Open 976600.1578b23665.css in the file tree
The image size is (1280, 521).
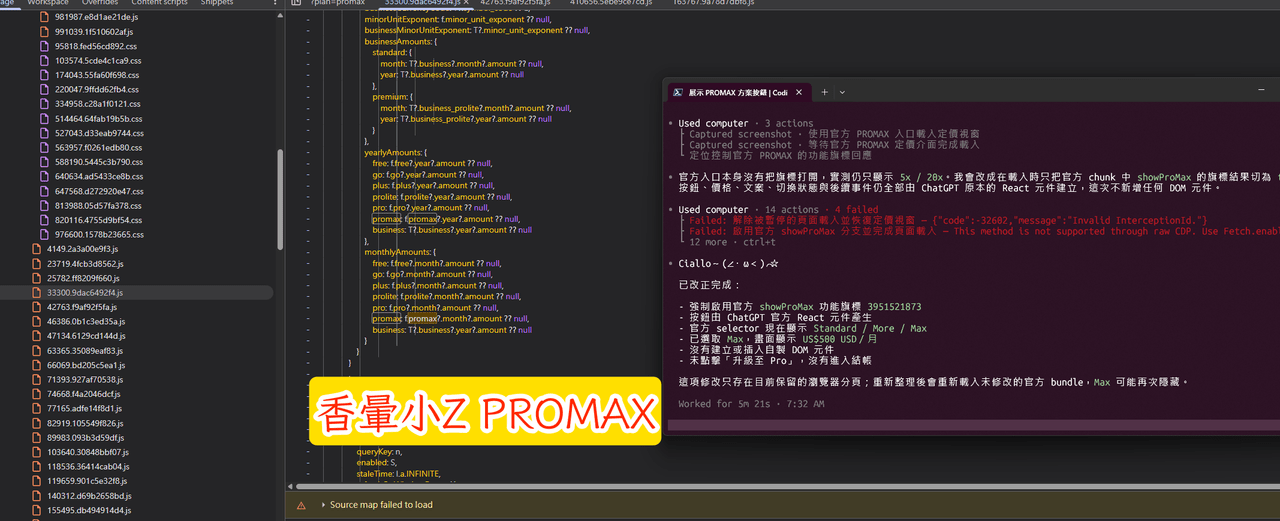click(x=98, y=235)
